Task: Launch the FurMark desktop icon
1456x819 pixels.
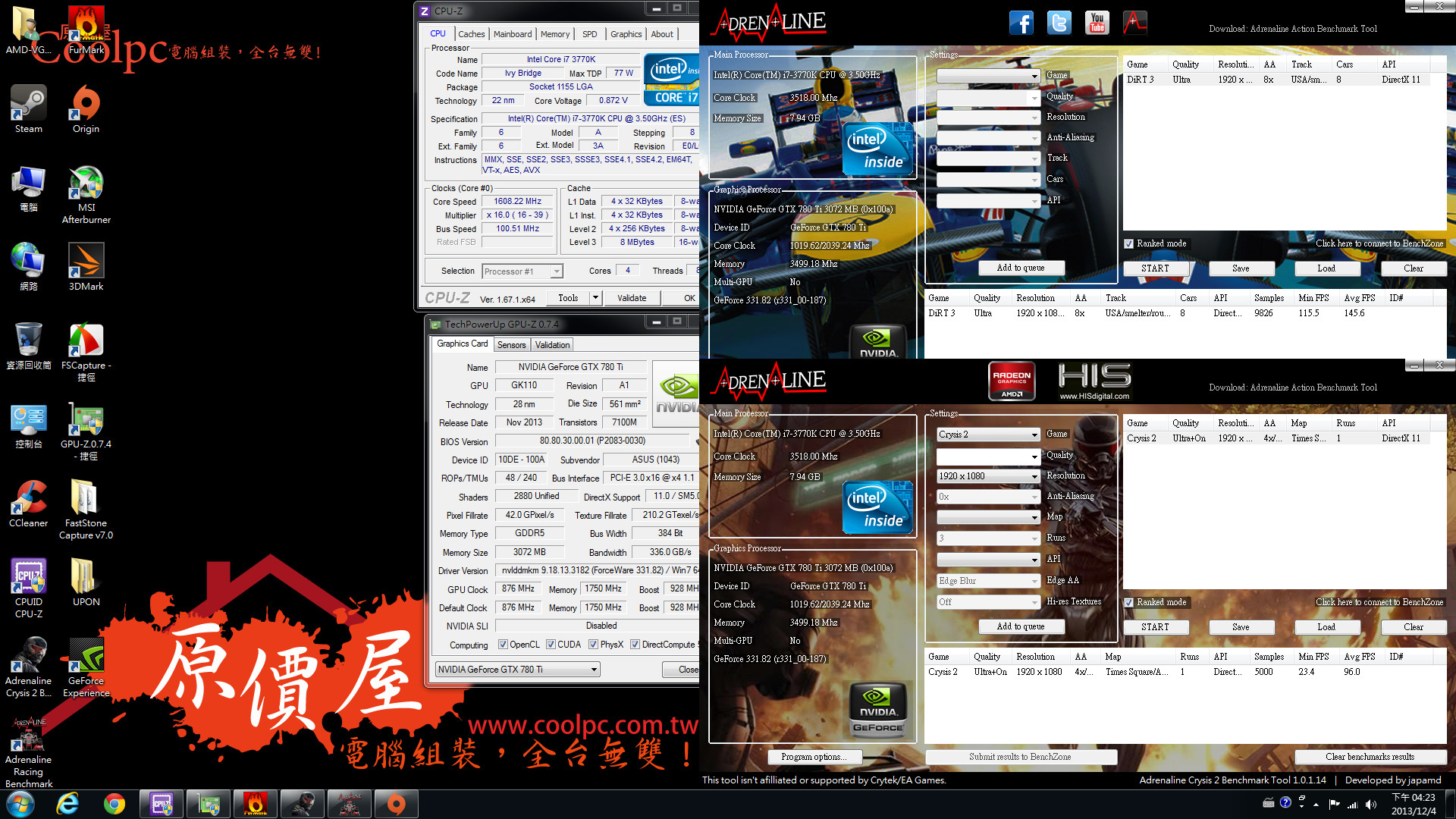Action: click(86, 30)
